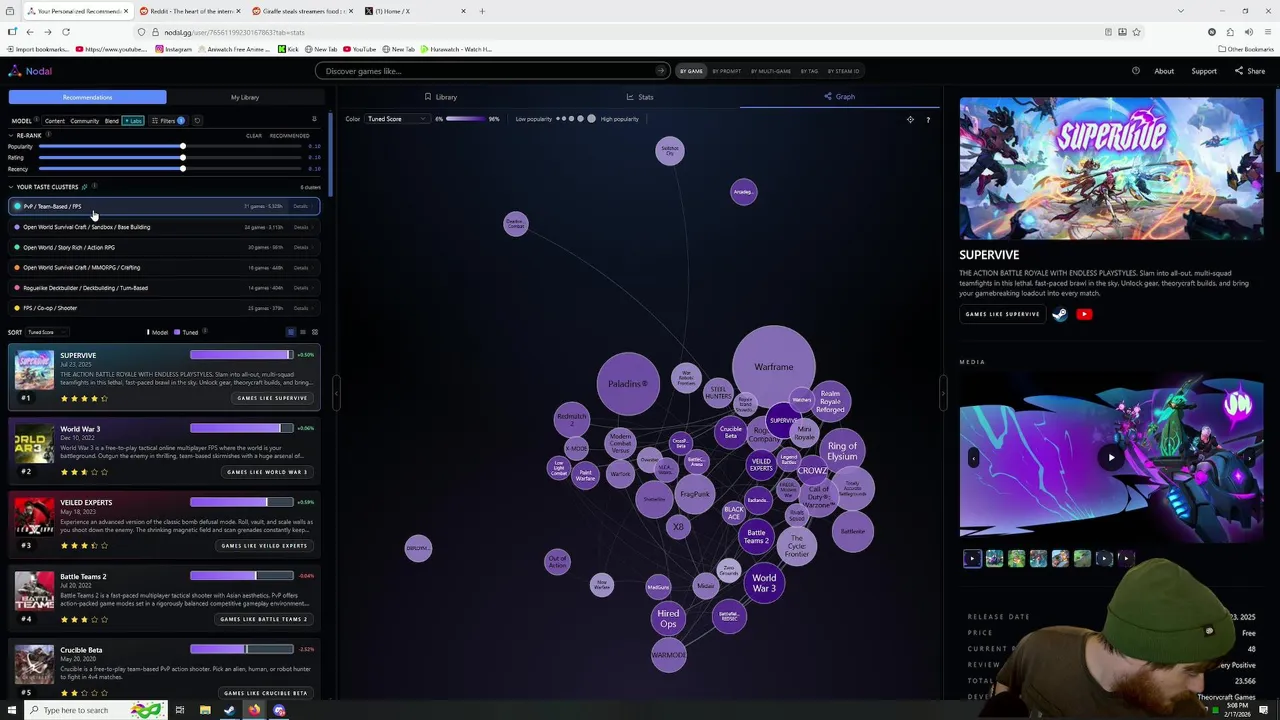
Task: Open the Graph view tab
Action: [840, 97]
